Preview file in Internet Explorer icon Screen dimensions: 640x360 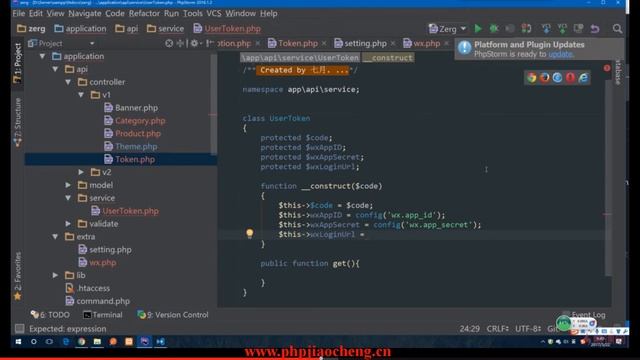[x=584, y=78]
